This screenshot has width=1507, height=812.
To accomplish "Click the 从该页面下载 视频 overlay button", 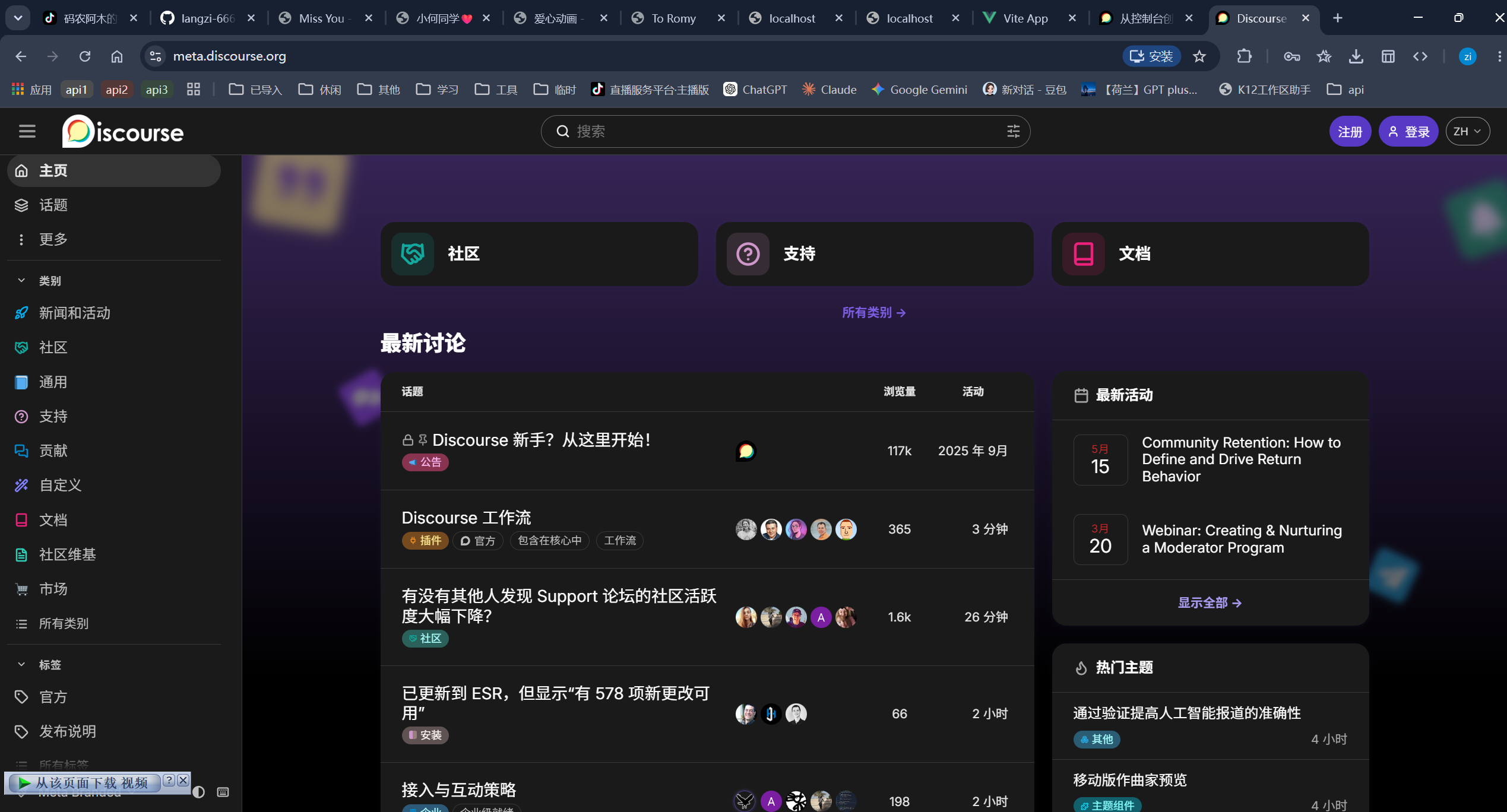I will click(x=86, y=783).
